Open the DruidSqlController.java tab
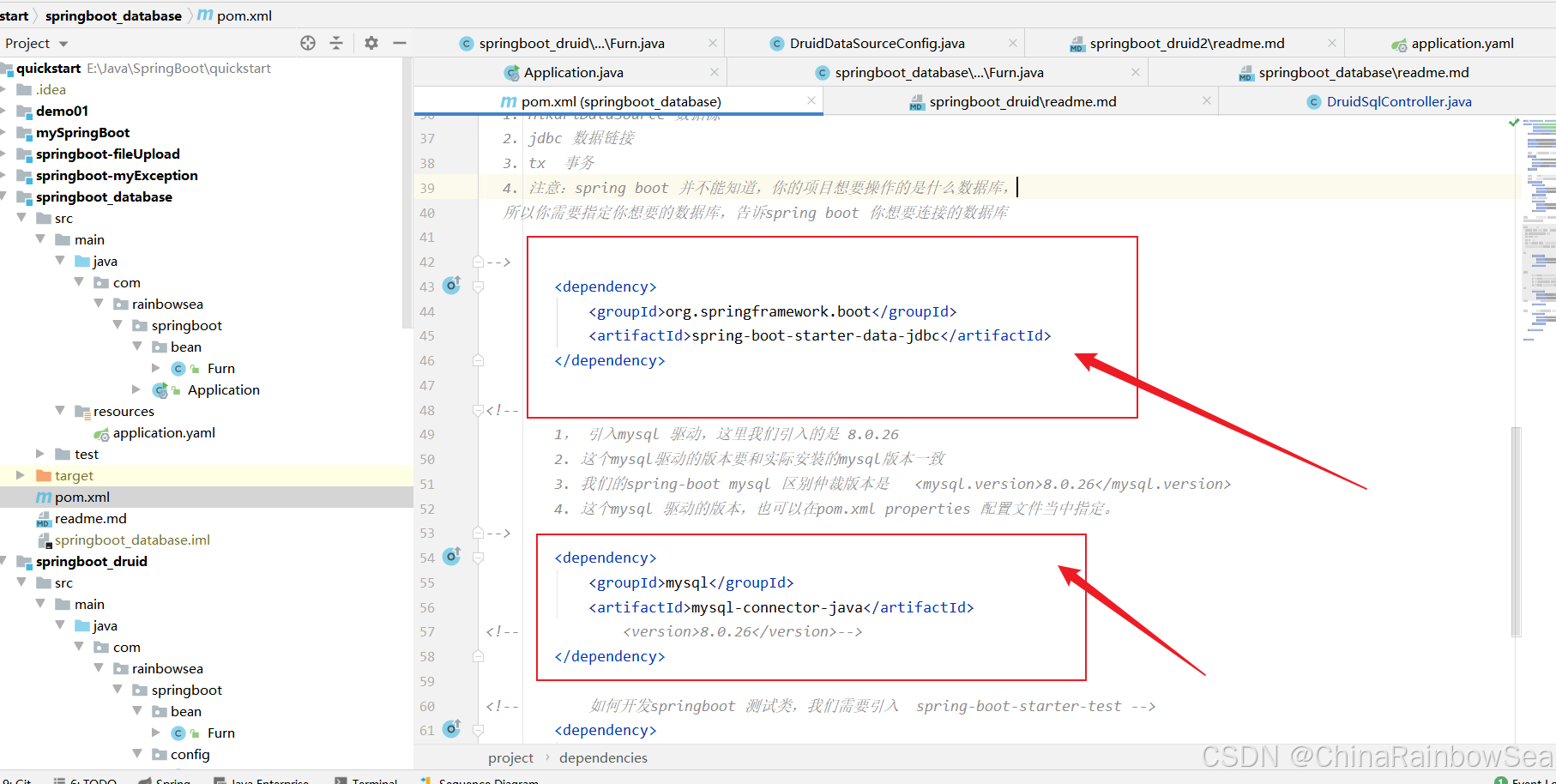This screenshot has height=784, width=1556. click(x=1398, y=101)
